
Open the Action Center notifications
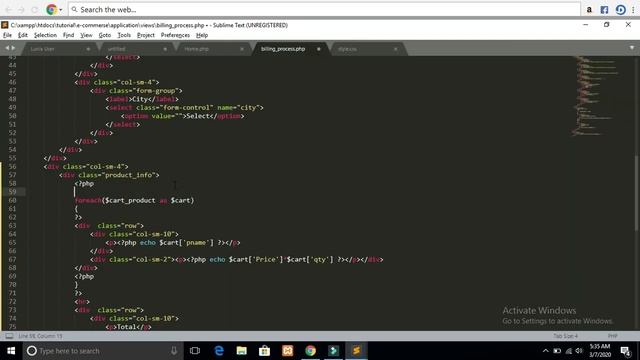[x=625, y=351]
